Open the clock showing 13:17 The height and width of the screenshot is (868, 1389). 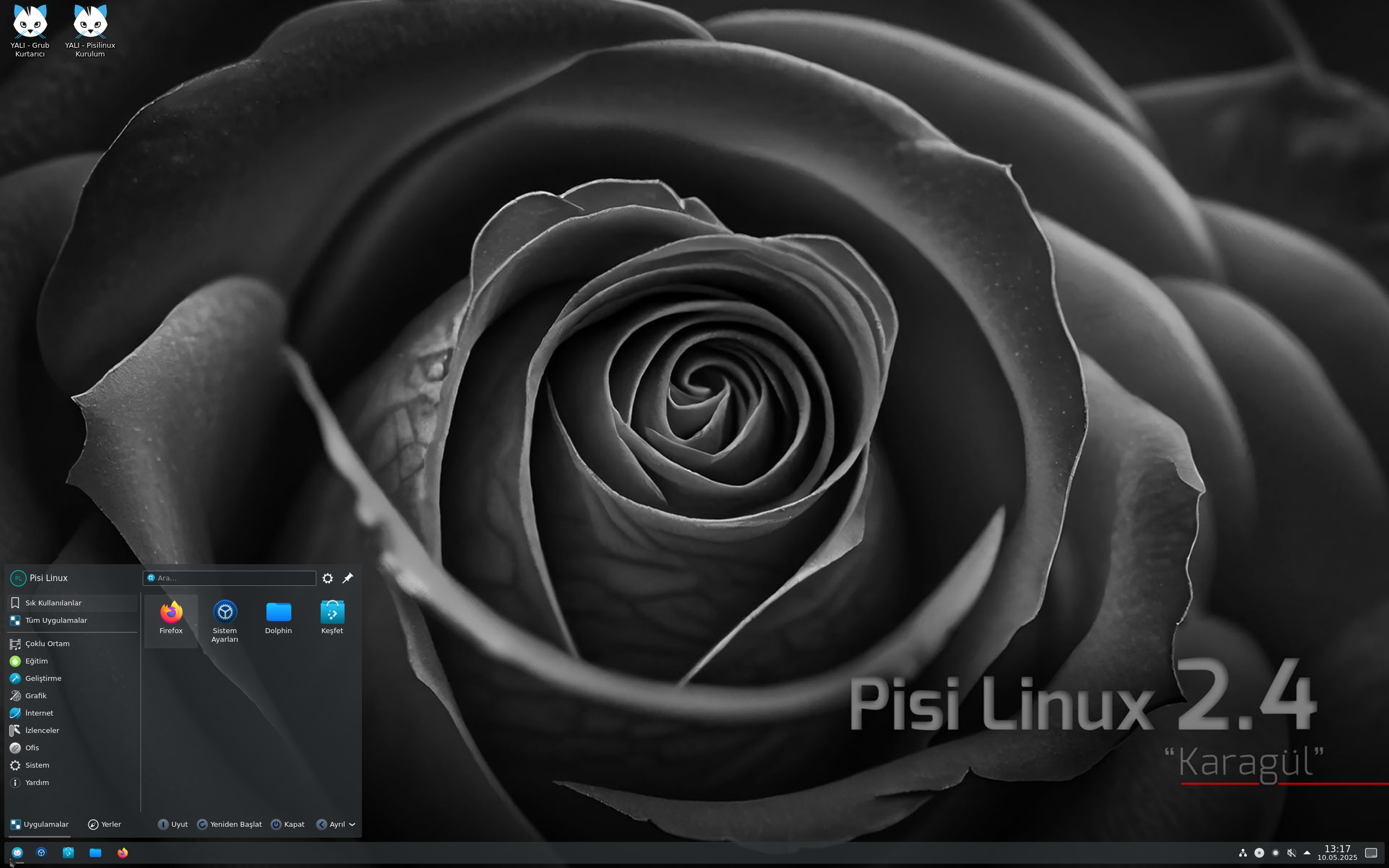coord(1337,852)
